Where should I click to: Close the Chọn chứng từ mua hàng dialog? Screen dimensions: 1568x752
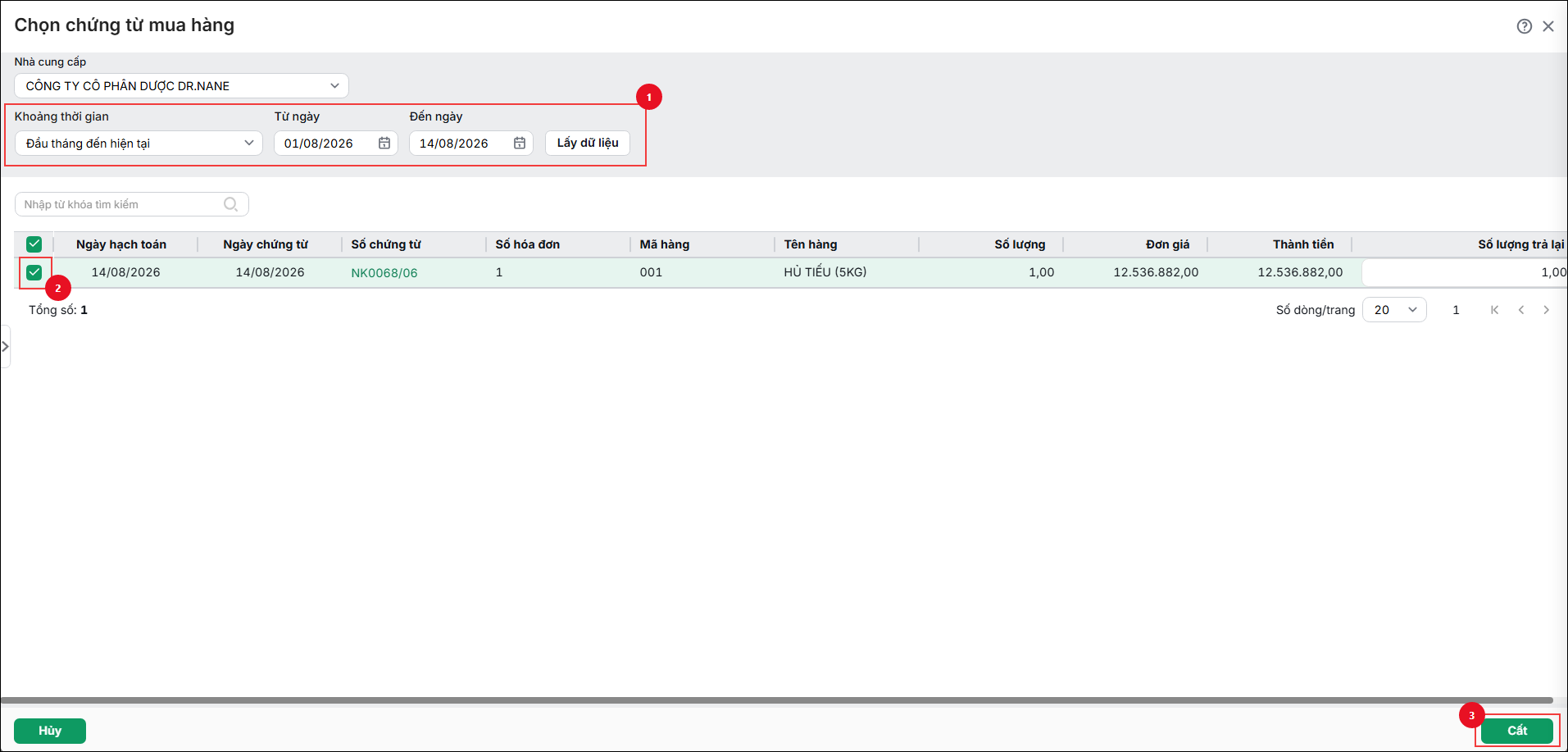1548,26
